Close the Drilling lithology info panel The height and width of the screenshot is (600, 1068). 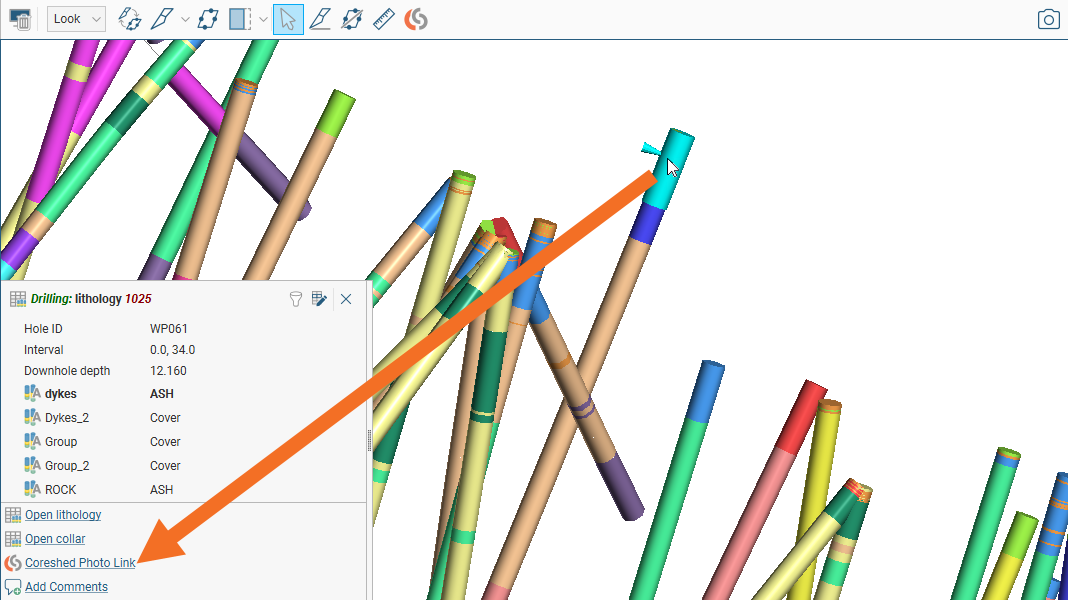coord(346,299)
